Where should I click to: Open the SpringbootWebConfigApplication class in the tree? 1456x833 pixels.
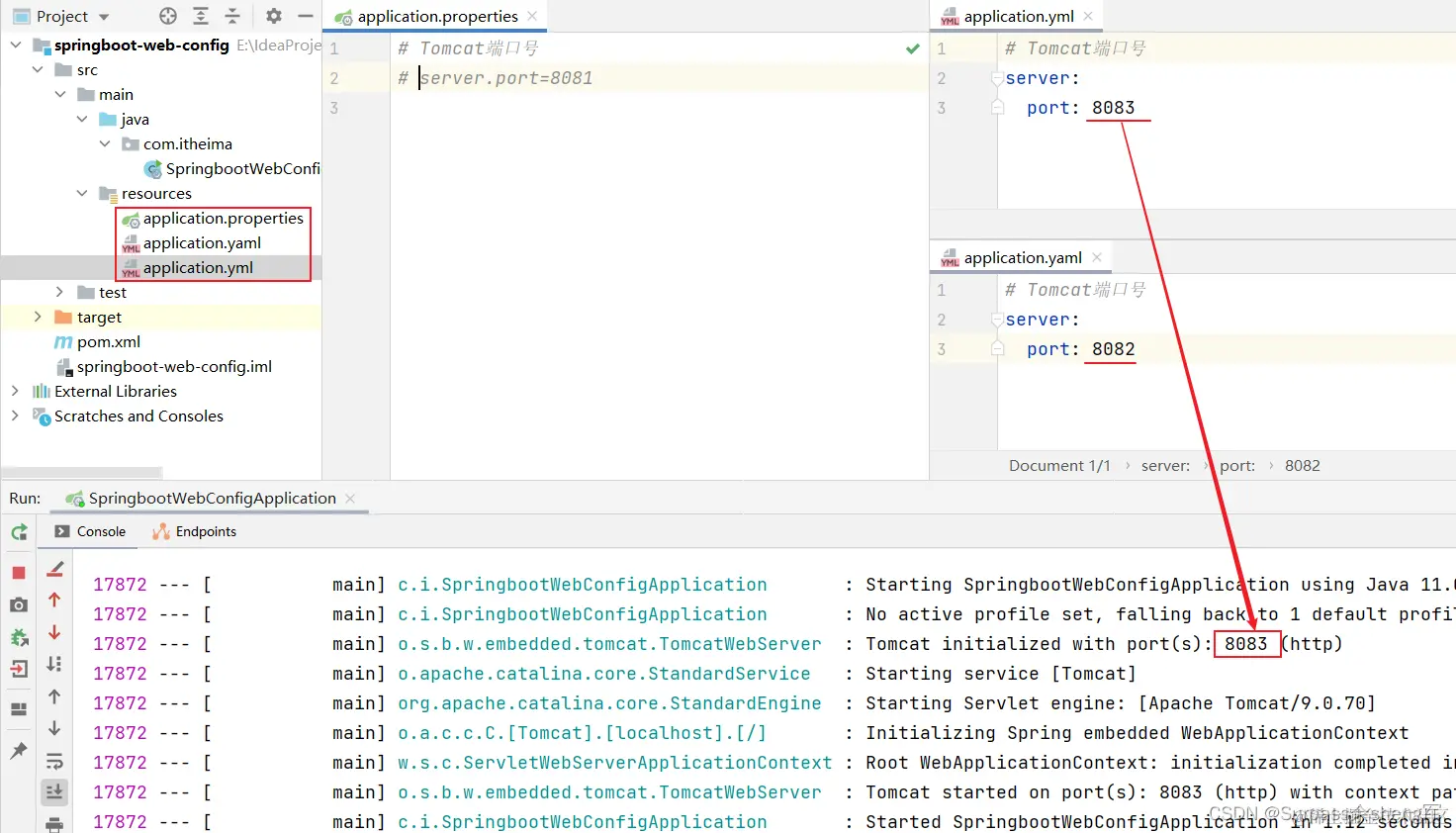[x=242, y=168]
